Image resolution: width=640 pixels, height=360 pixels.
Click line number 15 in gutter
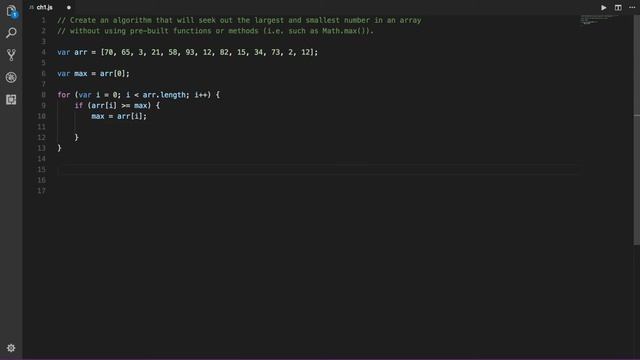point(42,169)
